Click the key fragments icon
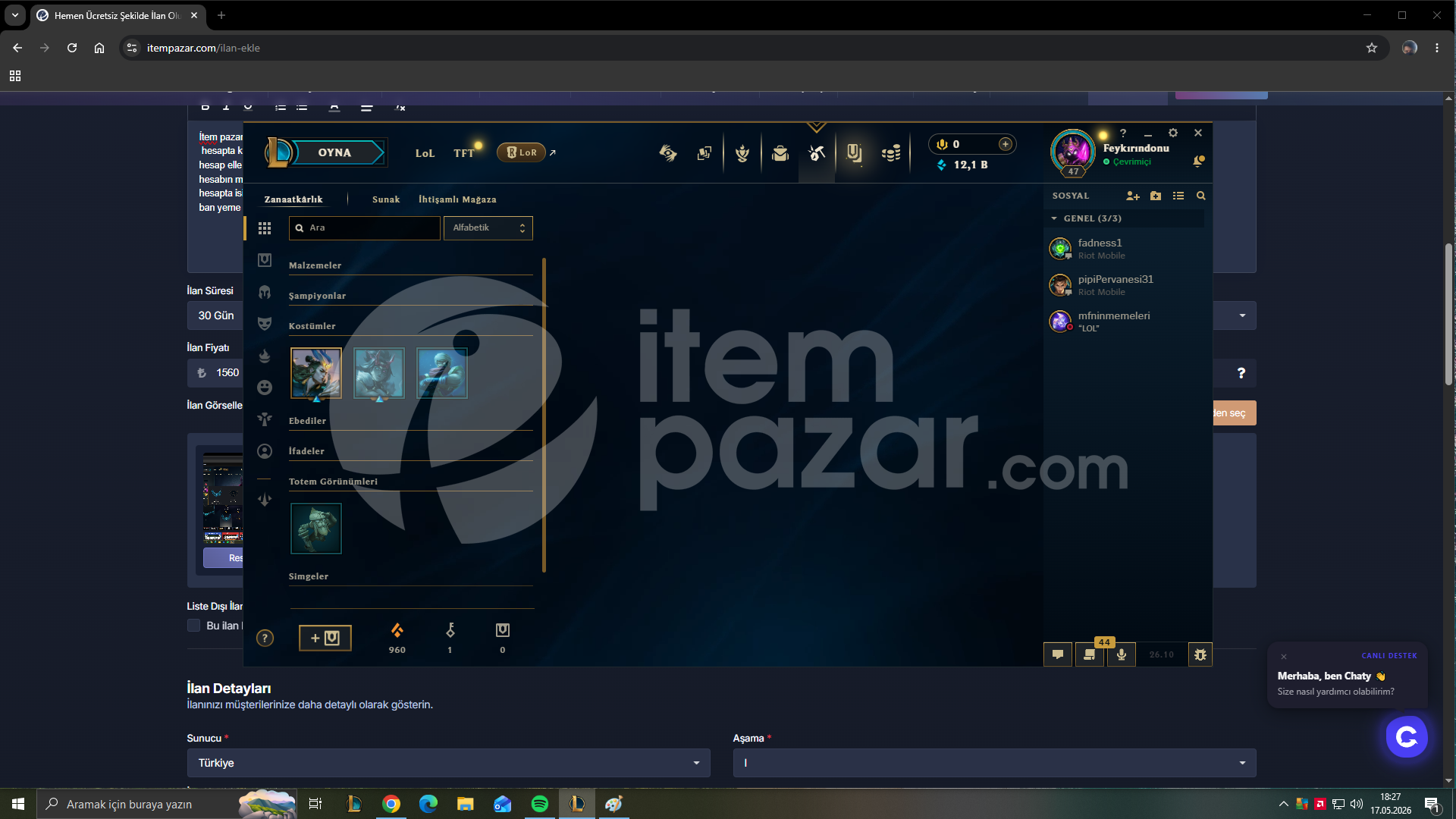The height and width of the screenshot is (819, 1456). pyautogui.click(x=450, y=630)
